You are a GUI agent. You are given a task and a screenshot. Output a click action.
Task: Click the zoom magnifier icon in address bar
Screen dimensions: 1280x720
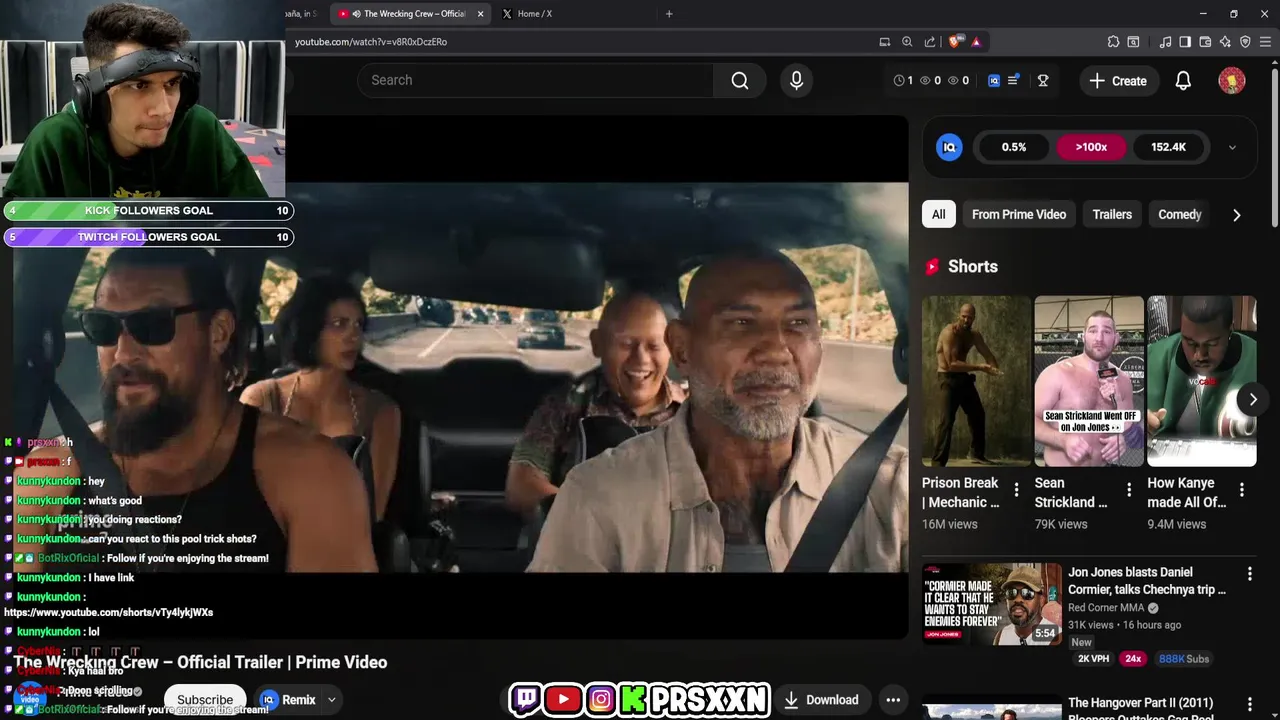[x=907, y=42]
